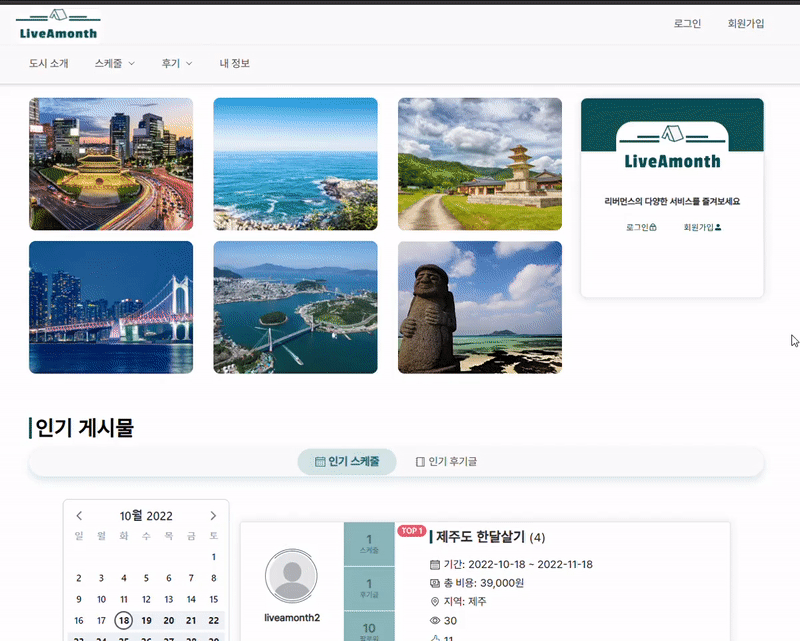Go to next month in calendar
The width and height of the screenshot is (800, 641).
click(x=213, y=516)
